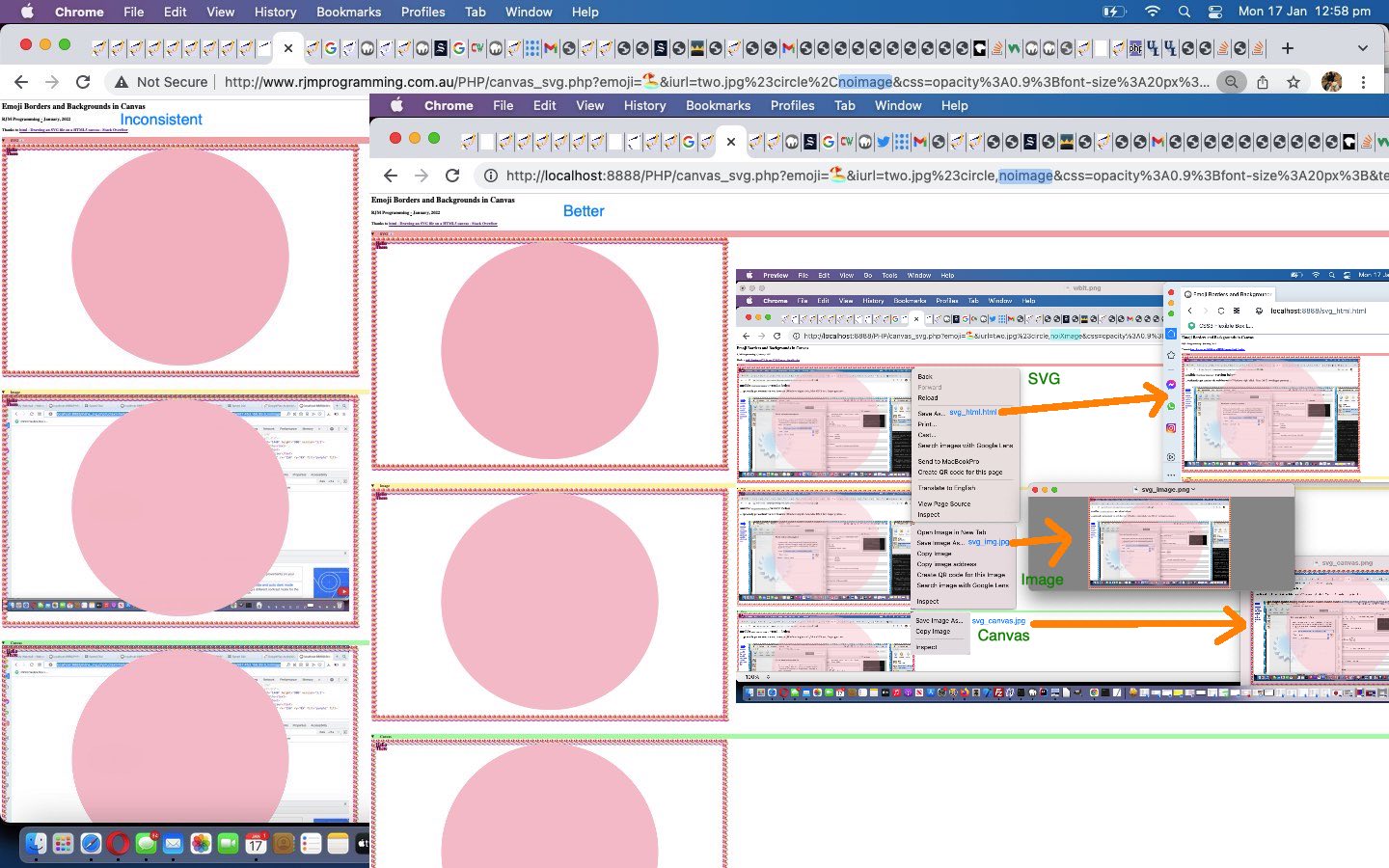Open the Chrome profile avatar

pos(1332,82)
